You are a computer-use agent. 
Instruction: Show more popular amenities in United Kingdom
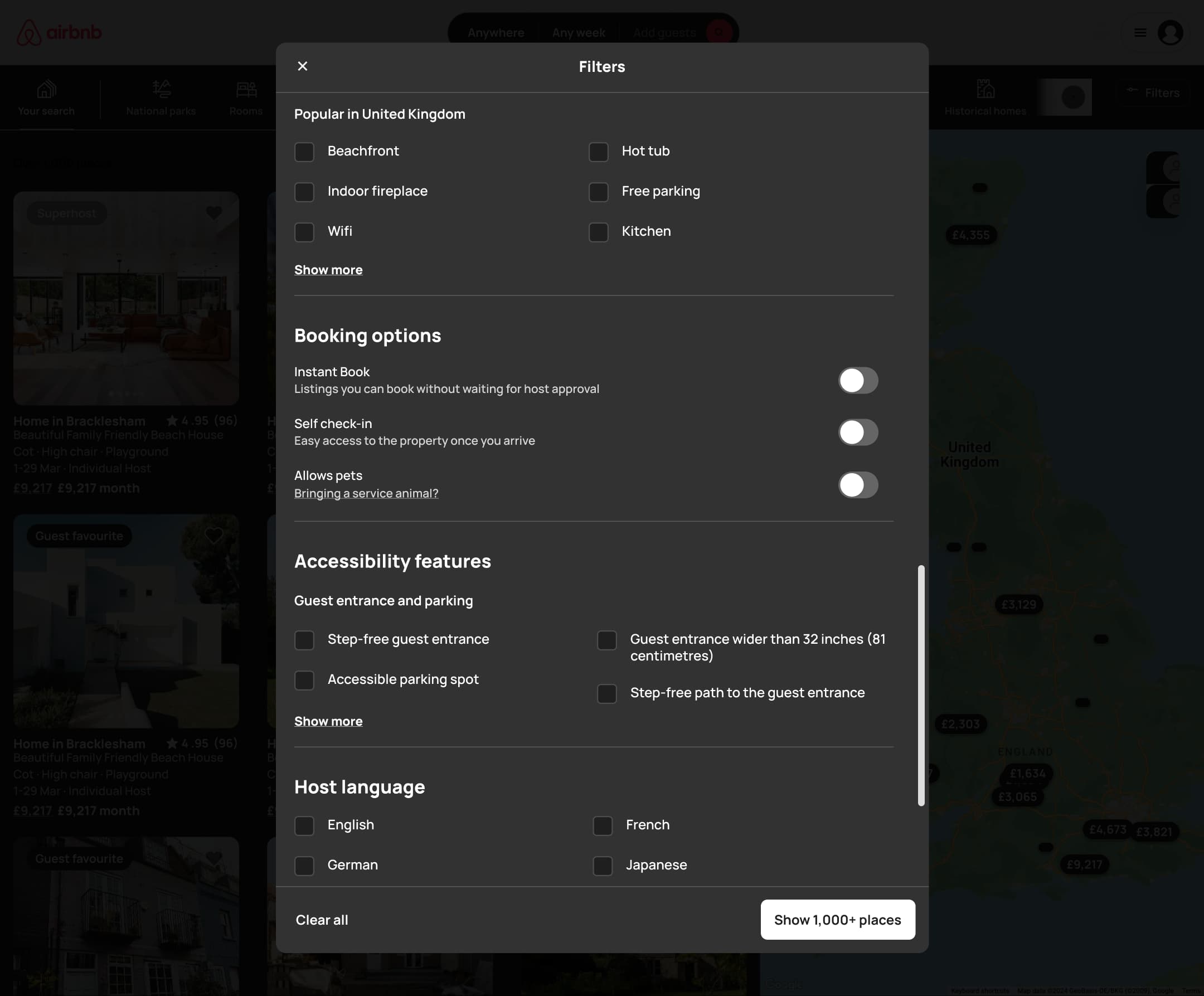pos(328,270)
